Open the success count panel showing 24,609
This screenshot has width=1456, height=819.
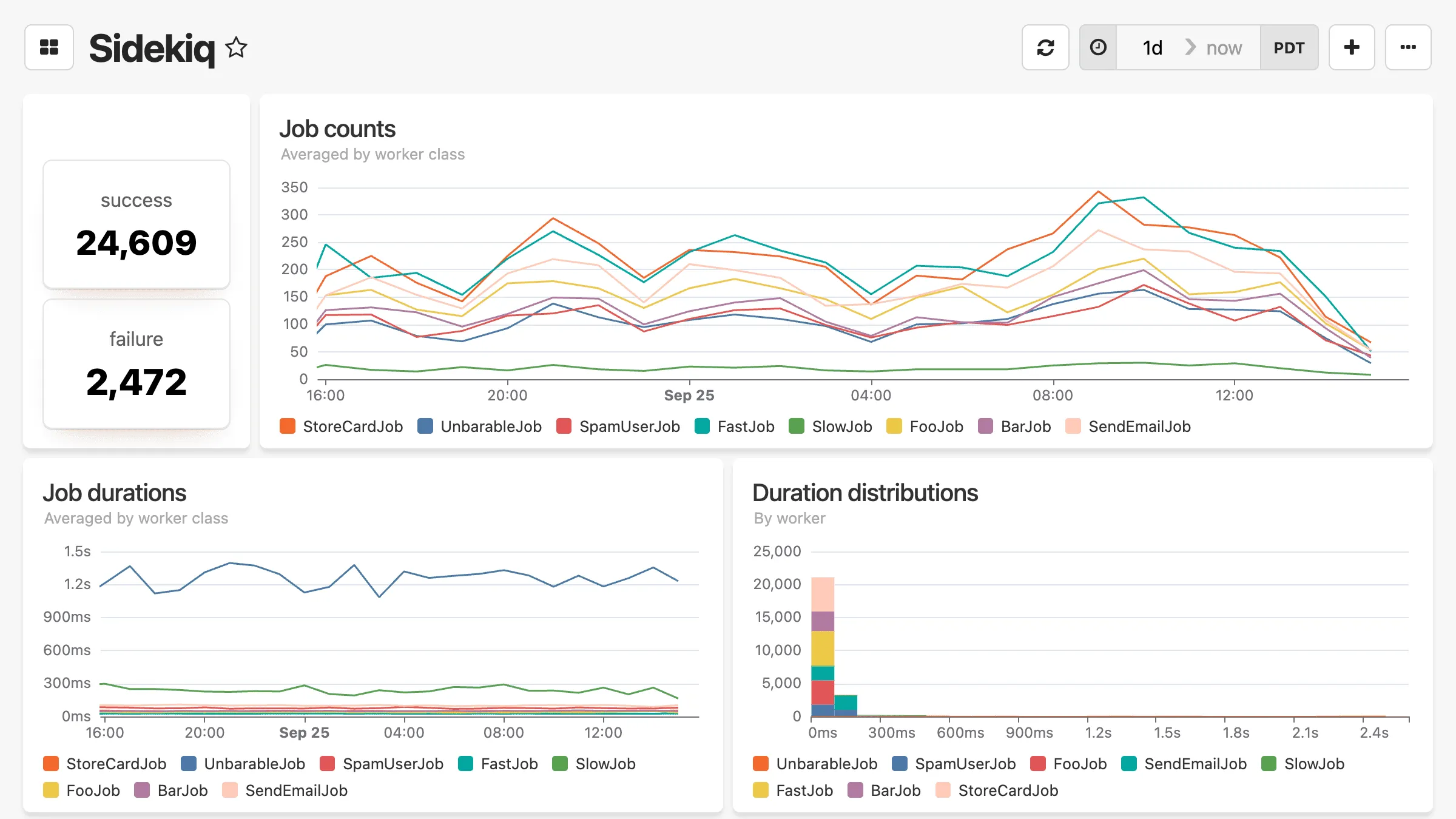136,224
